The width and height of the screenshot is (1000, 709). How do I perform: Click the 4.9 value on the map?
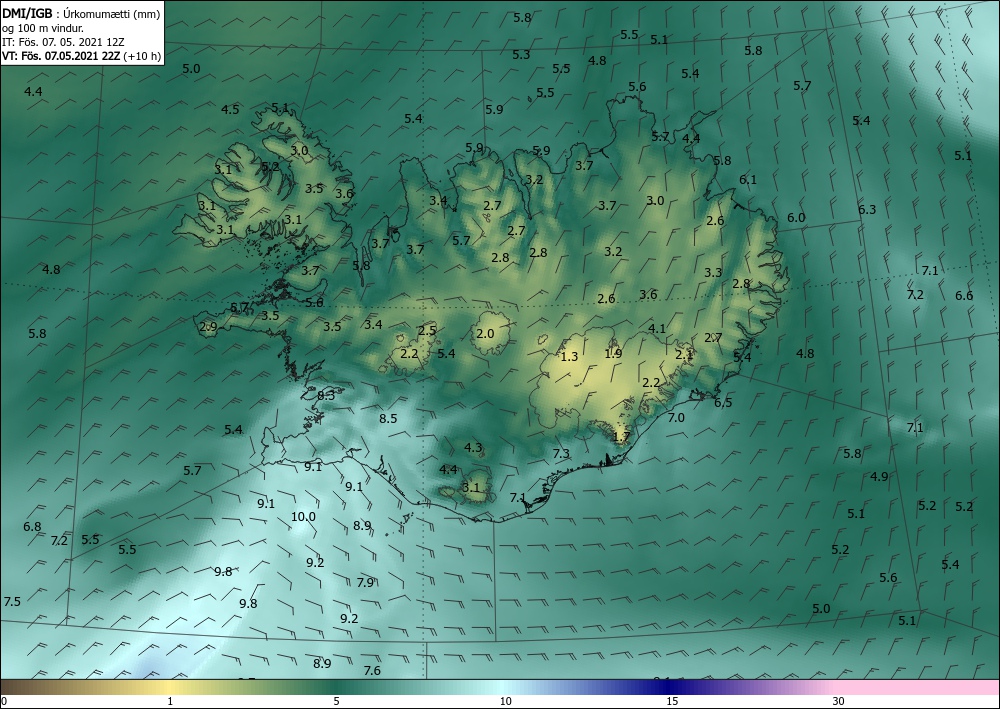[879, 476]
